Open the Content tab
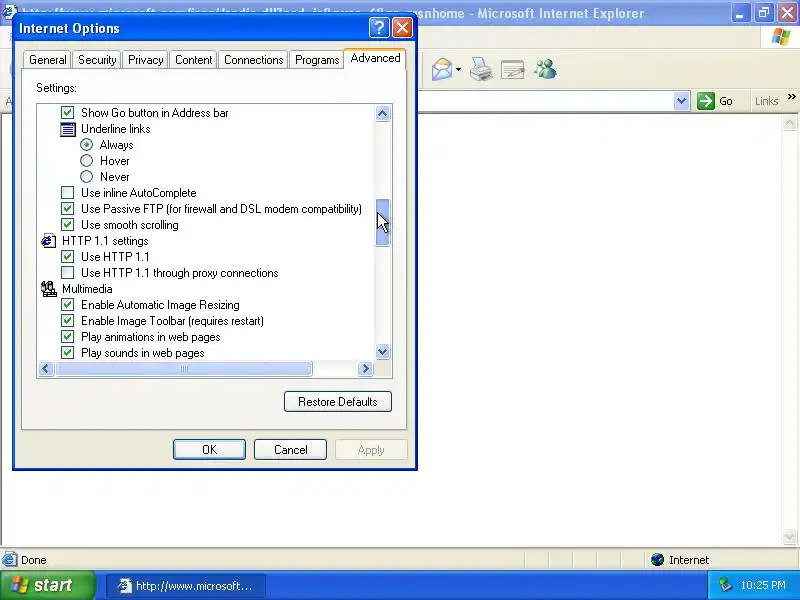The width and height of the screenshot is (800, 600). (x=193, y=60)
